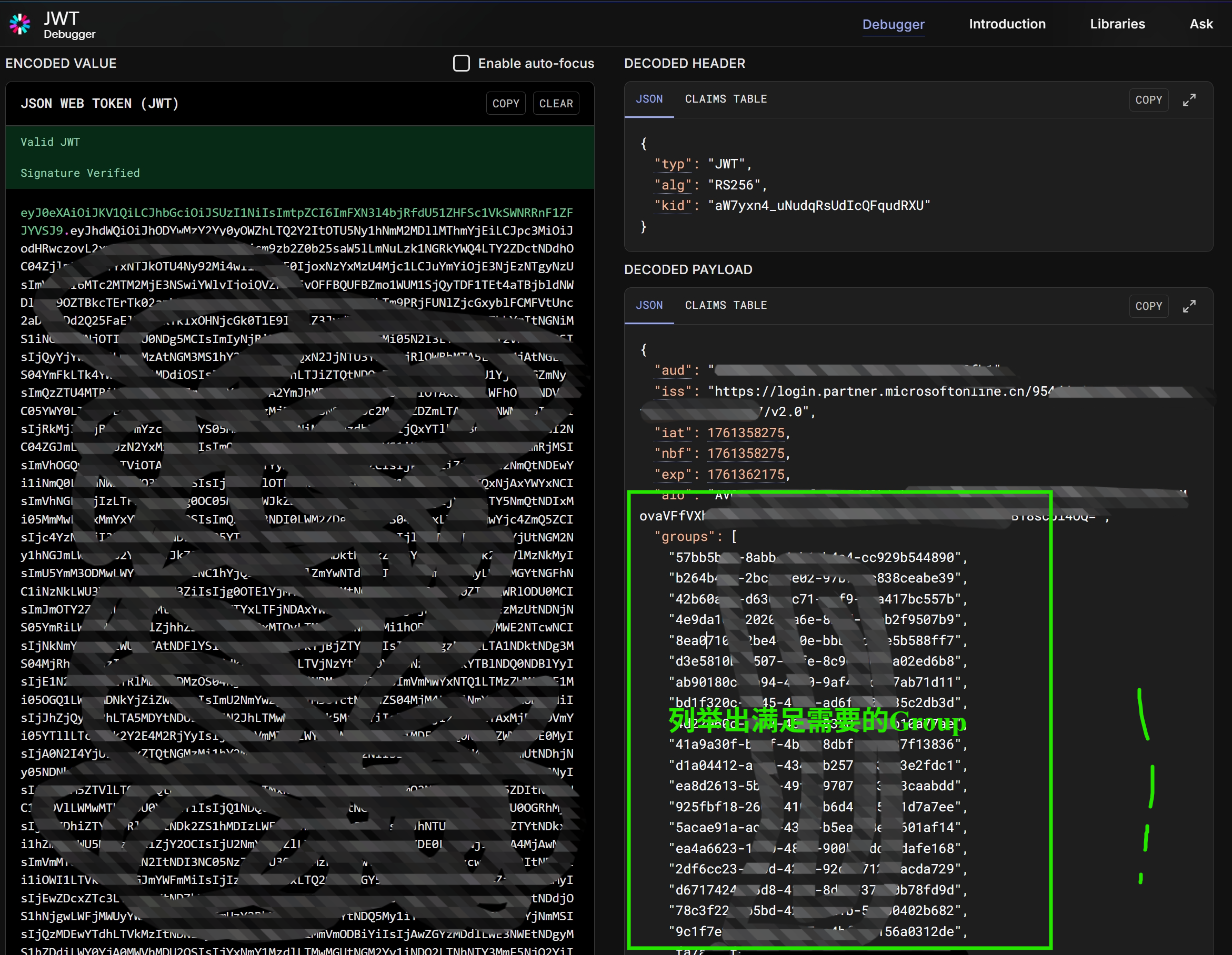Viewport: 1232px width, 955px height.
Task: Click inside the encoded JWT text area
Action: (297, 230)
